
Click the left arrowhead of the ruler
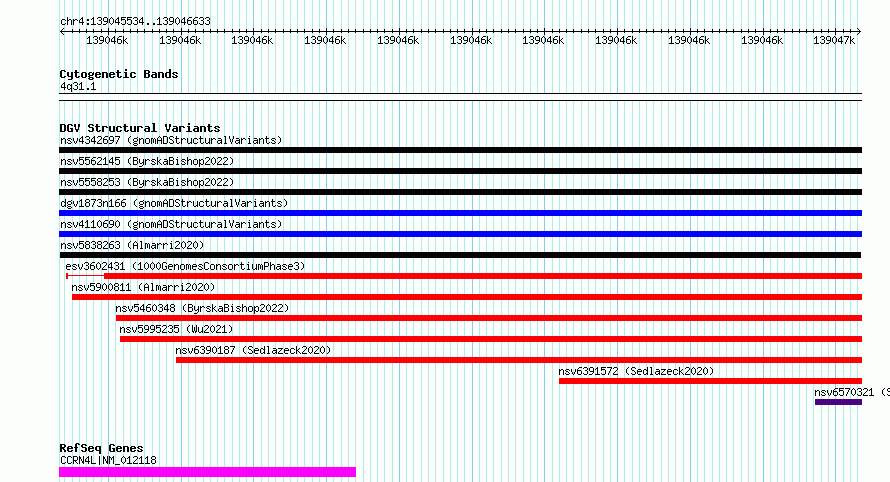point(62,32)
